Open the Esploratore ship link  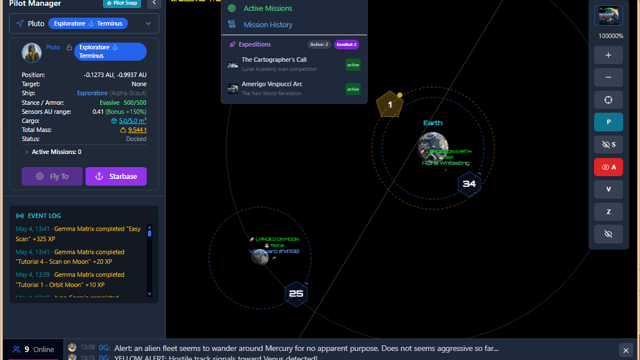[x=92, y=93]
